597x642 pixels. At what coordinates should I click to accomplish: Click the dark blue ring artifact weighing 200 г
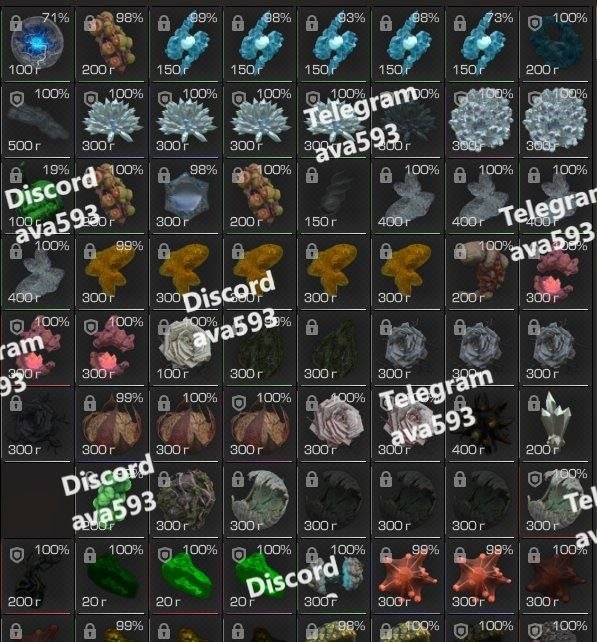(x=554, y=44)
